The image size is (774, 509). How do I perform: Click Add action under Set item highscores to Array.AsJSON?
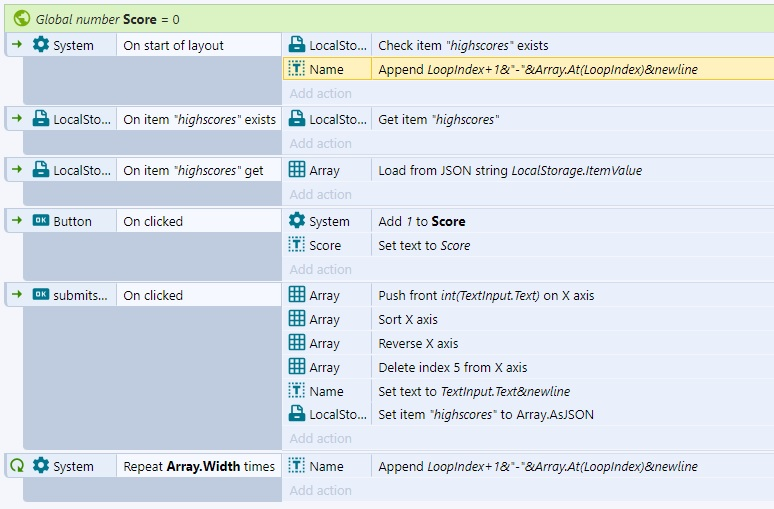(x=320, y=438)
